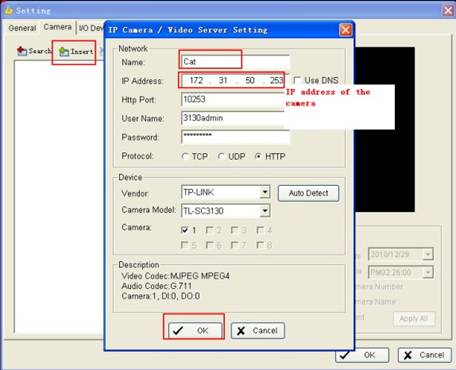
Task: Uncheck the Camera 1 checkbox
Action: (x=184, y=230)
